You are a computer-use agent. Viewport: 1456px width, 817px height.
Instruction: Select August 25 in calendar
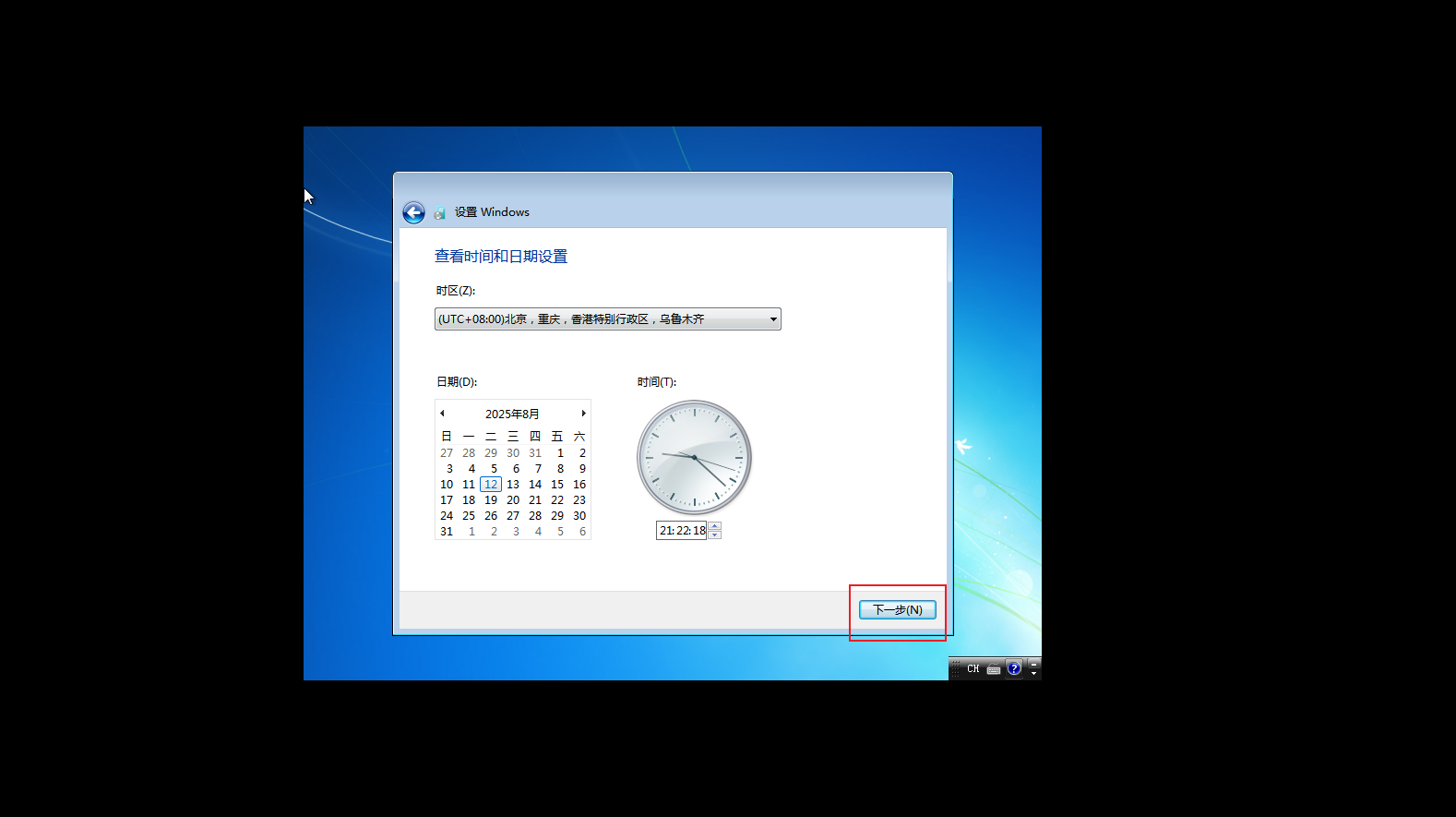[469, 516]
